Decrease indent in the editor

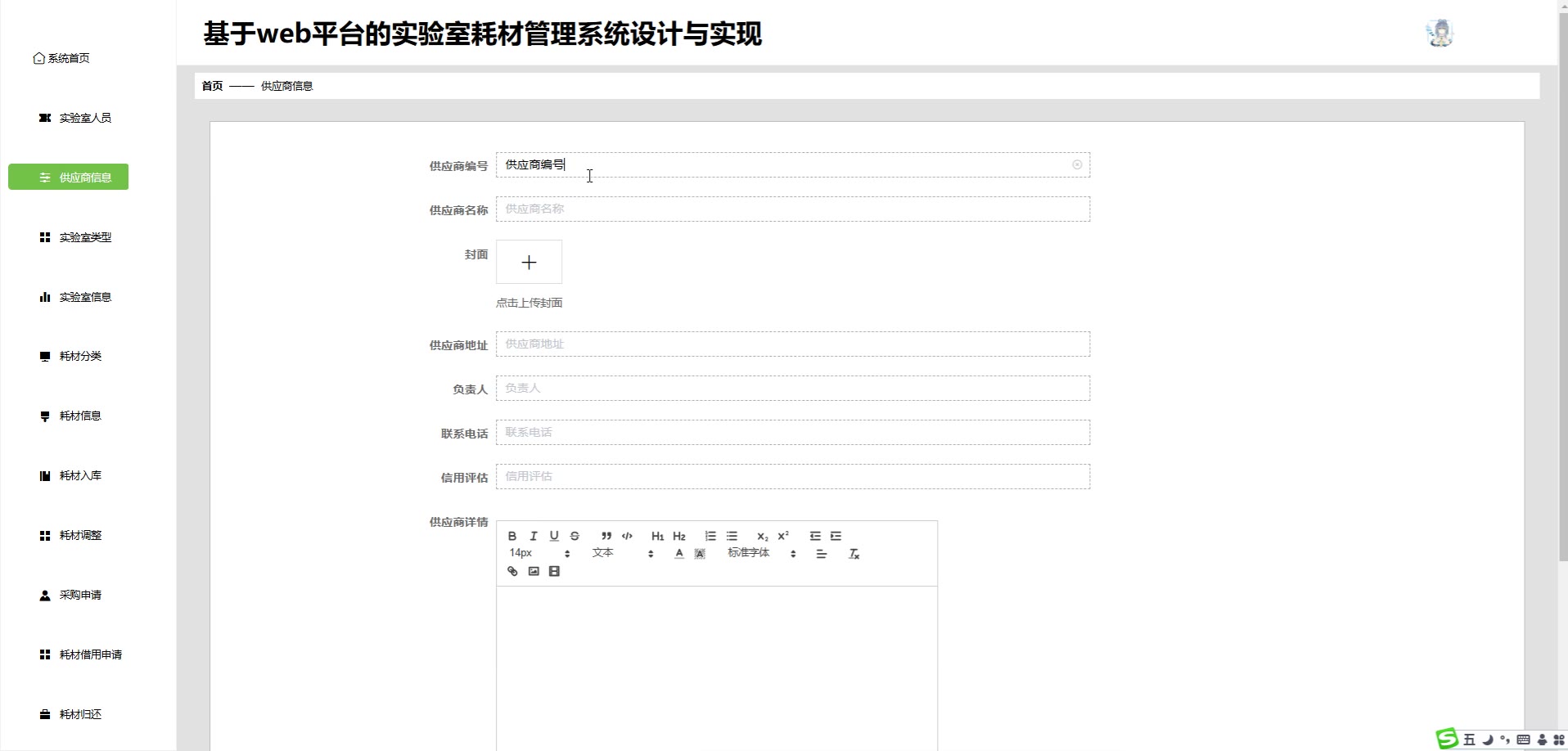point(815,536)
